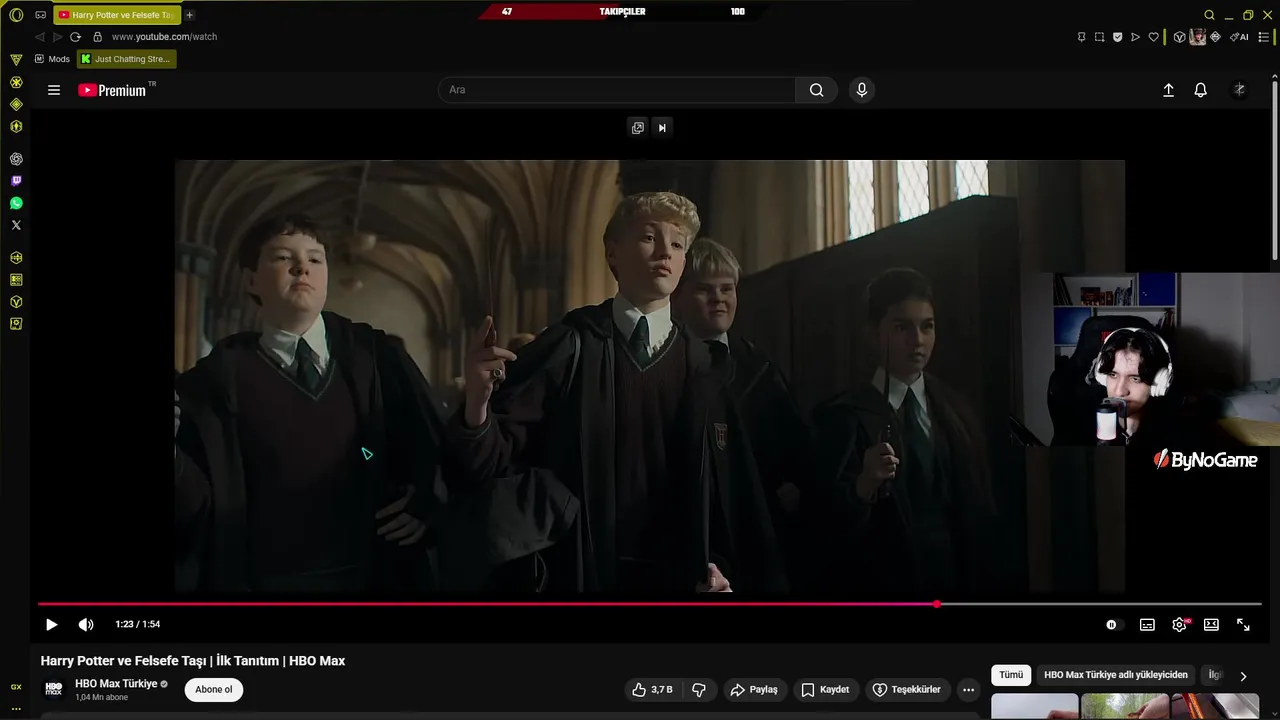Go back to the previous page
The width and height of the screenshot is (1280, 720).
(40, 37)
